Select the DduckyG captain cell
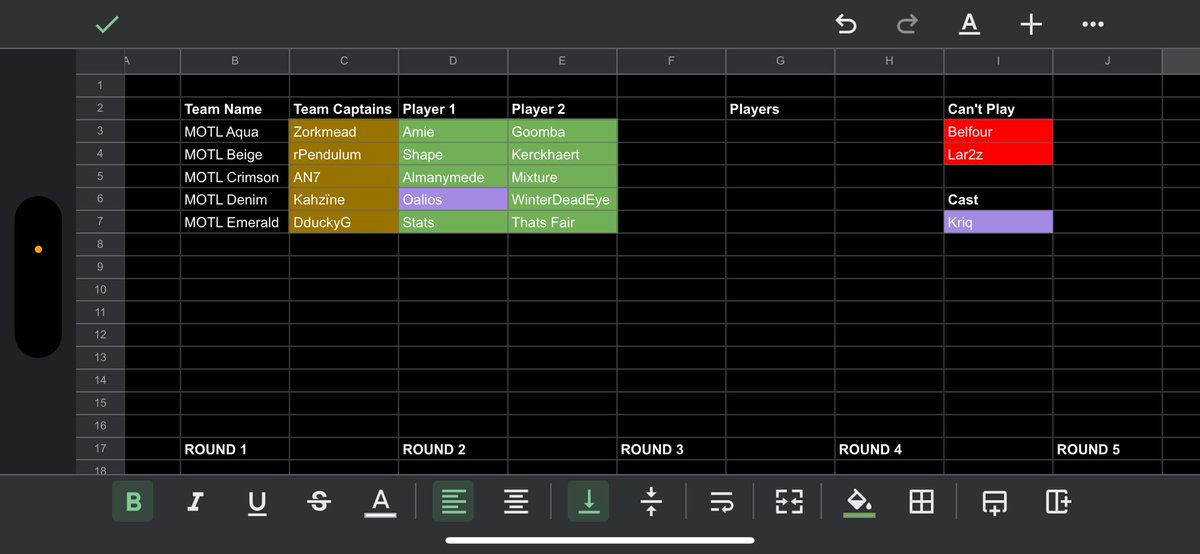 click(x=344, y=222)
